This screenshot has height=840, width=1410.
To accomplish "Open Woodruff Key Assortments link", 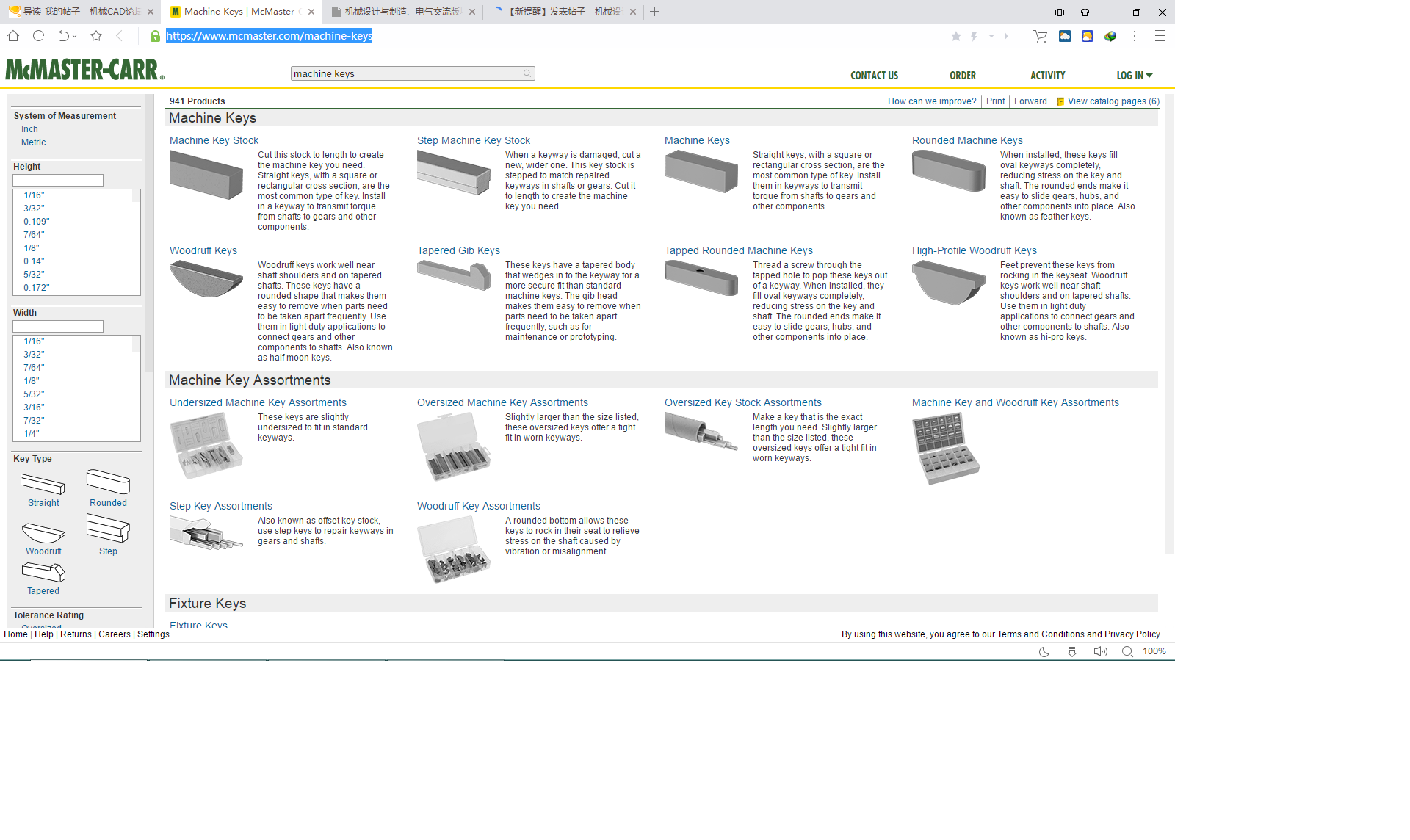I will (x=479, y=506).
